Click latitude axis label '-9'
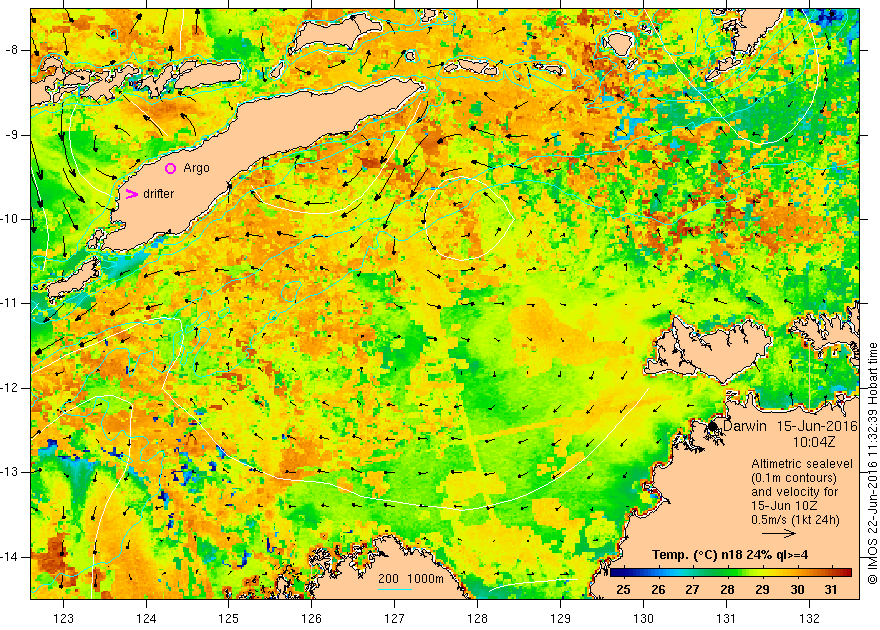Viewport: 880px width, 630px height. tap(12, 135)
